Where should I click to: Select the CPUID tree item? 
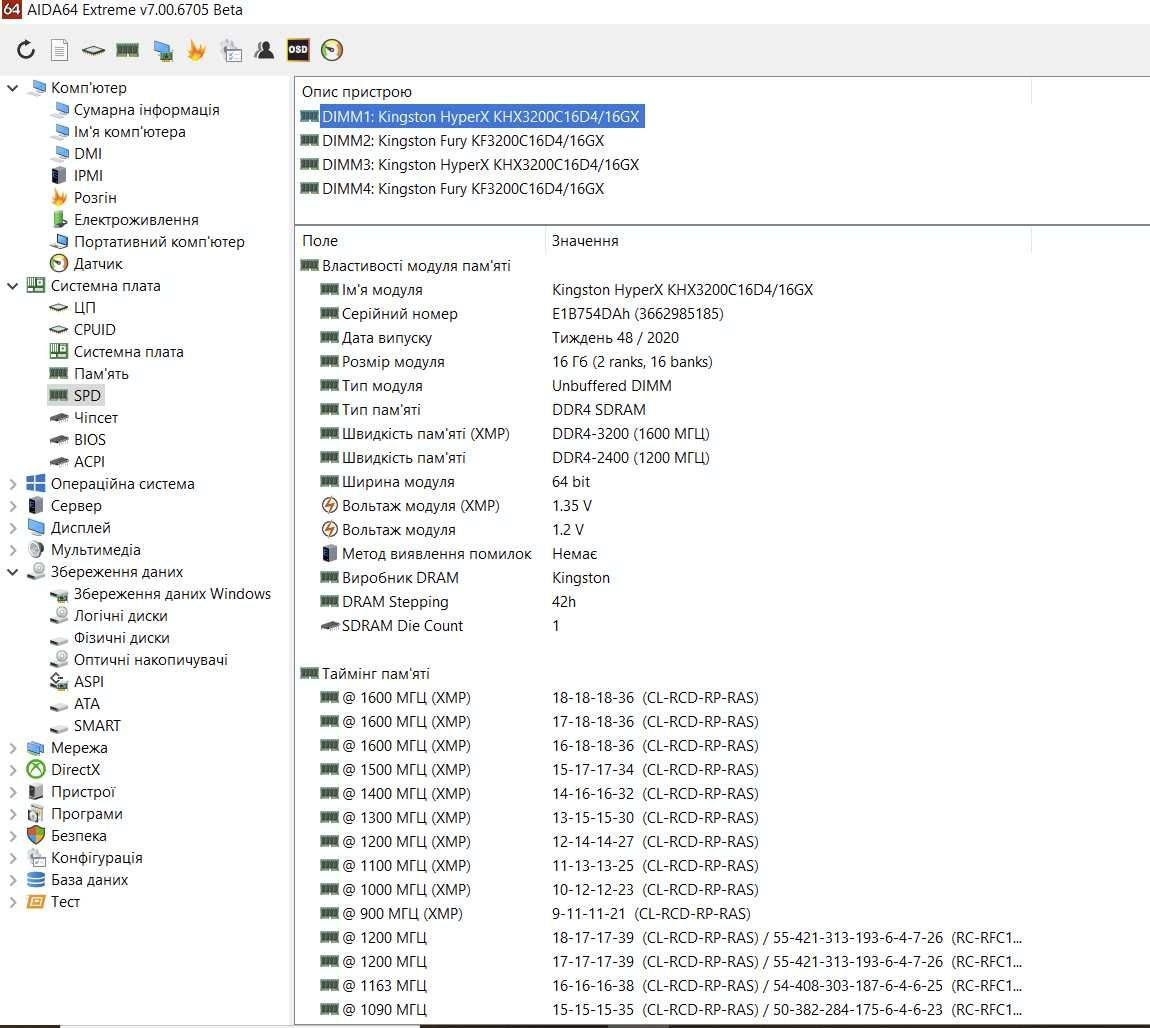(94, 330)
